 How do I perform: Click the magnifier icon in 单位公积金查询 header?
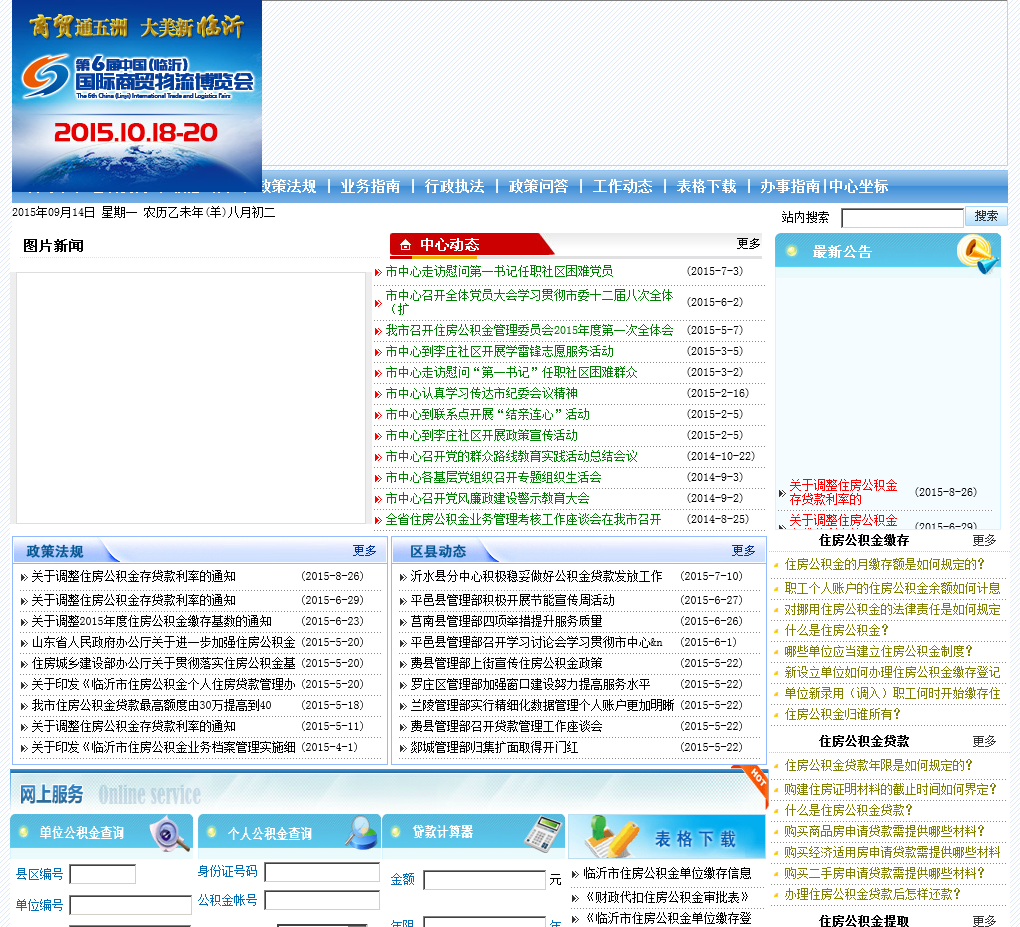pyautogui.click(x=169, y=834)
